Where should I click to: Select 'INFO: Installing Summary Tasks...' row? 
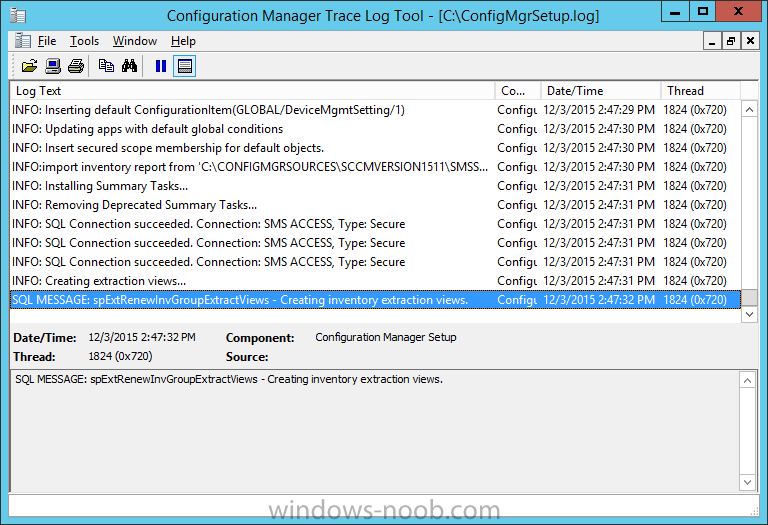375,186
